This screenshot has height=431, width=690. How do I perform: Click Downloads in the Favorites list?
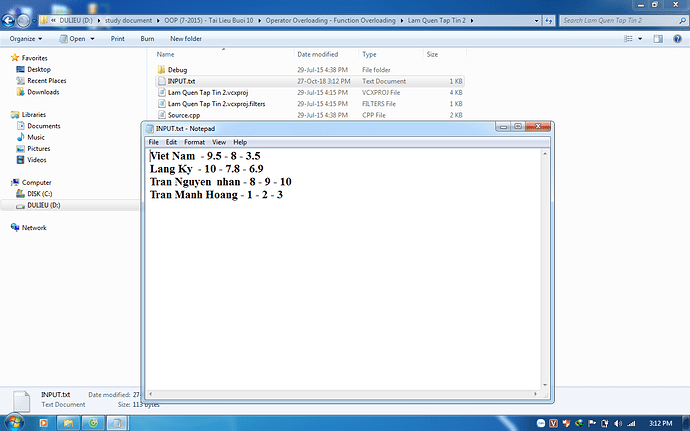click(x=43, y=92)
